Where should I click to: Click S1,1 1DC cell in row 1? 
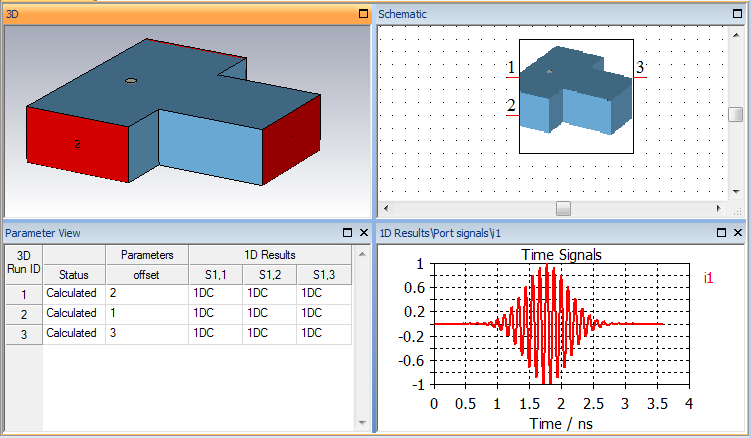point(216,293)
